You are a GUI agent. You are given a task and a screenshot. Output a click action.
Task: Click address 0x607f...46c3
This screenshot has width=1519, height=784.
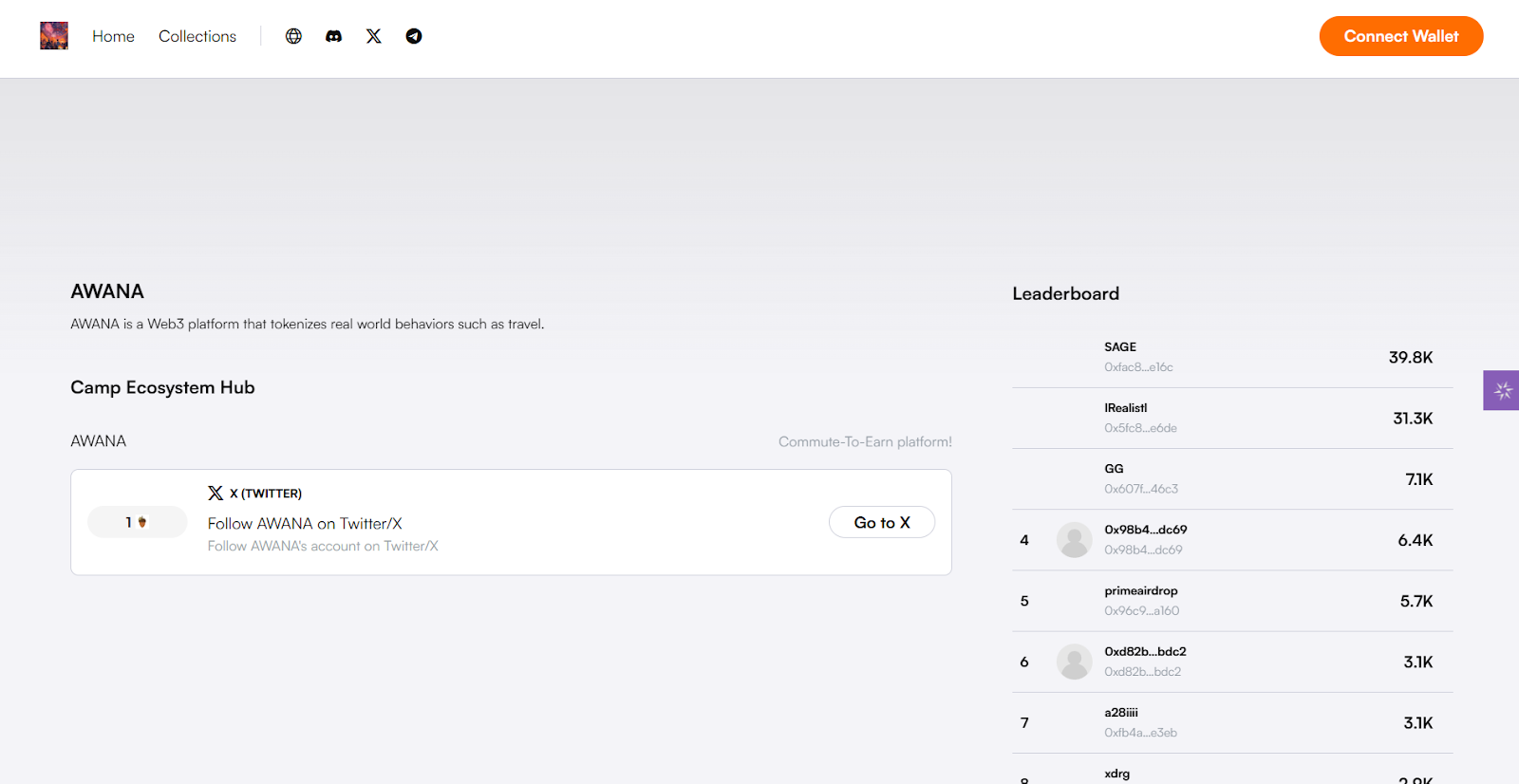click(x=1141, y=489)
